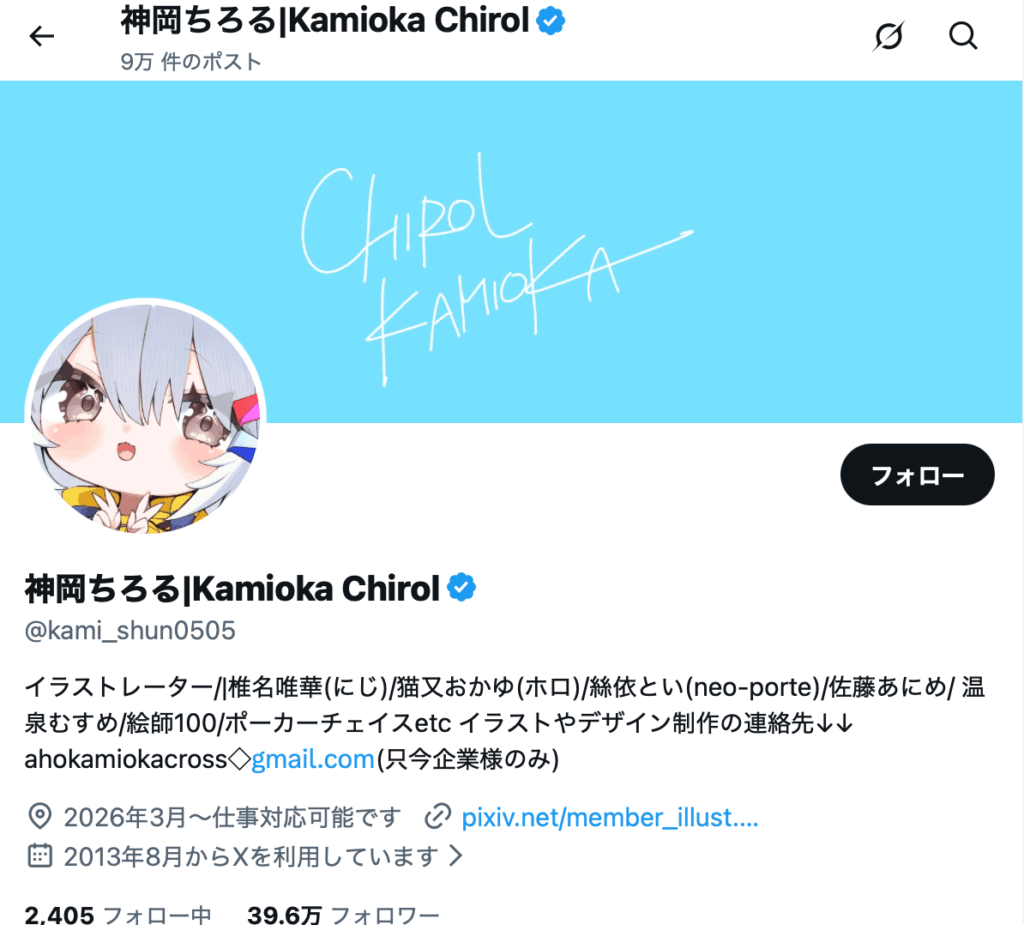The width and height of the screenshot is (1024, 925).
Task: Open the chibi avatar profile picture
Action: coord(146,417)
